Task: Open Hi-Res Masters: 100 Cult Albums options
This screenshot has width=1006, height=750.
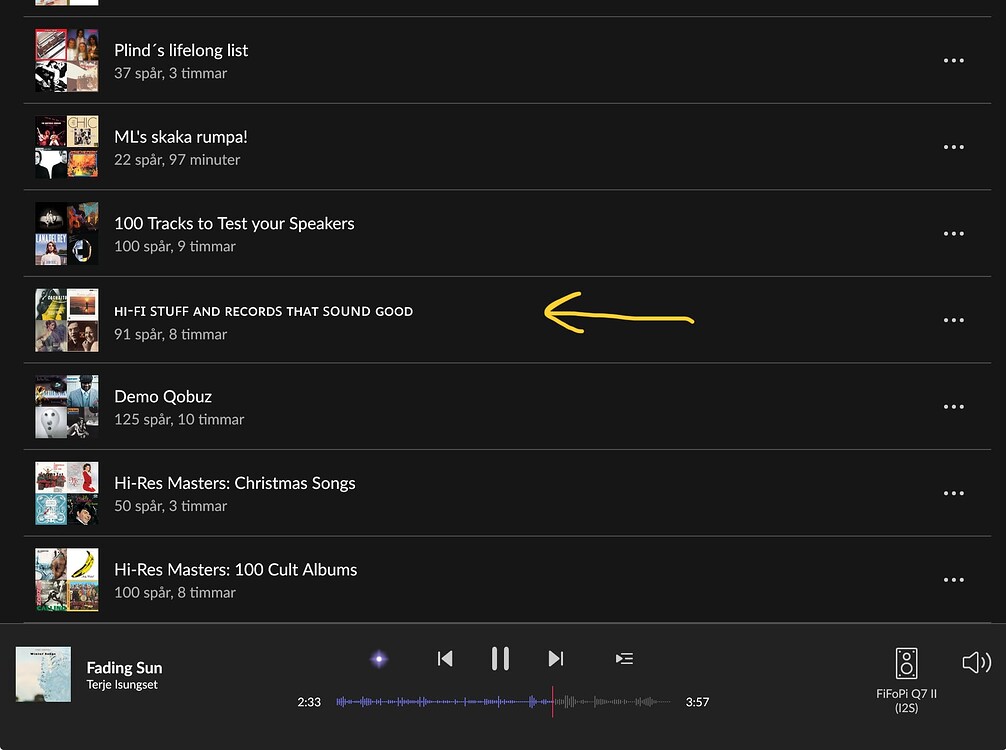Action: [953, 580]
